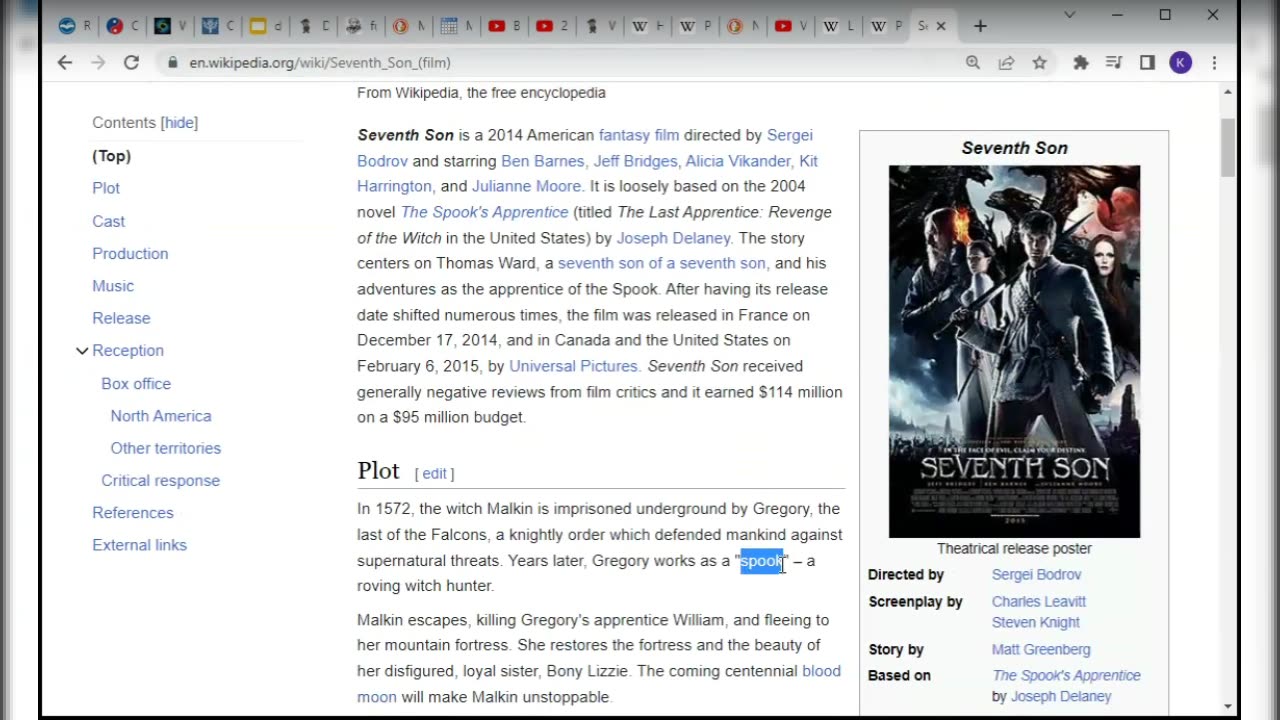Open the Ben Barnes link
Image resolution: width=1280 pixels, height=720 pixels.
click(543, 161)
